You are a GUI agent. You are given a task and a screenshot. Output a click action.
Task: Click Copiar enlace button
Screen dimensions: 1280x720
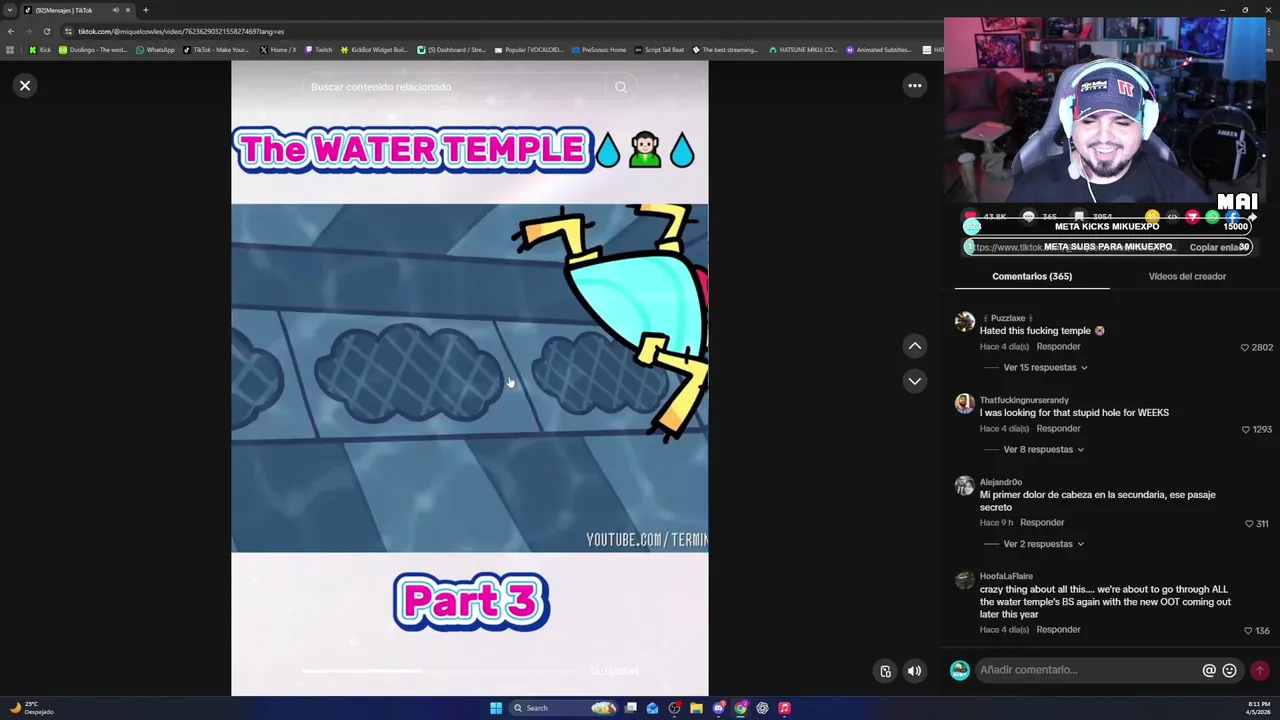1218,248
